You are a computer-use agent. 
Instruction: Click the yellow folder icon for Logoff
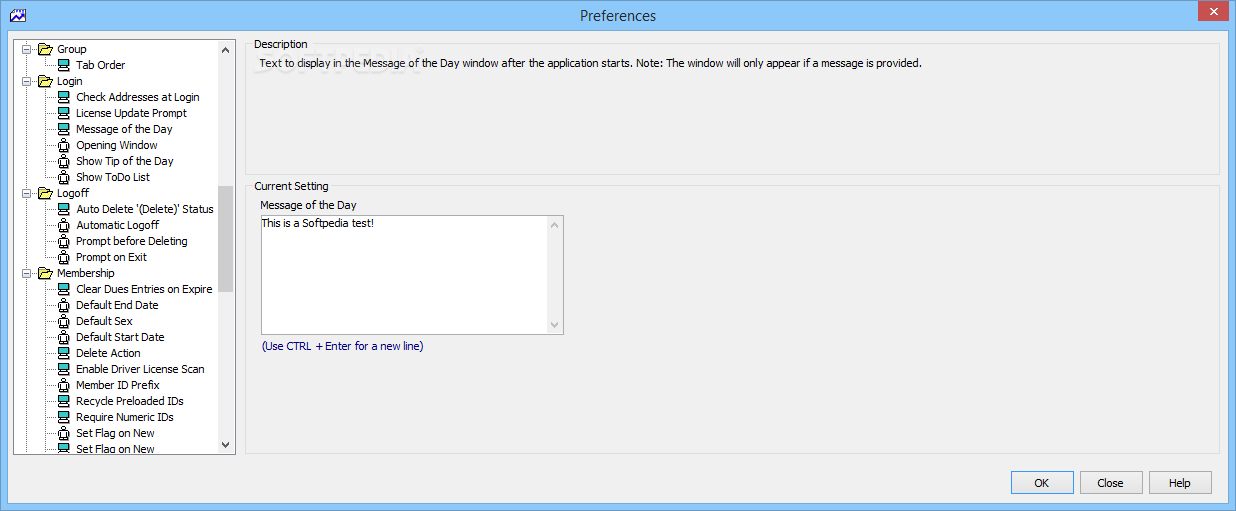45,193
